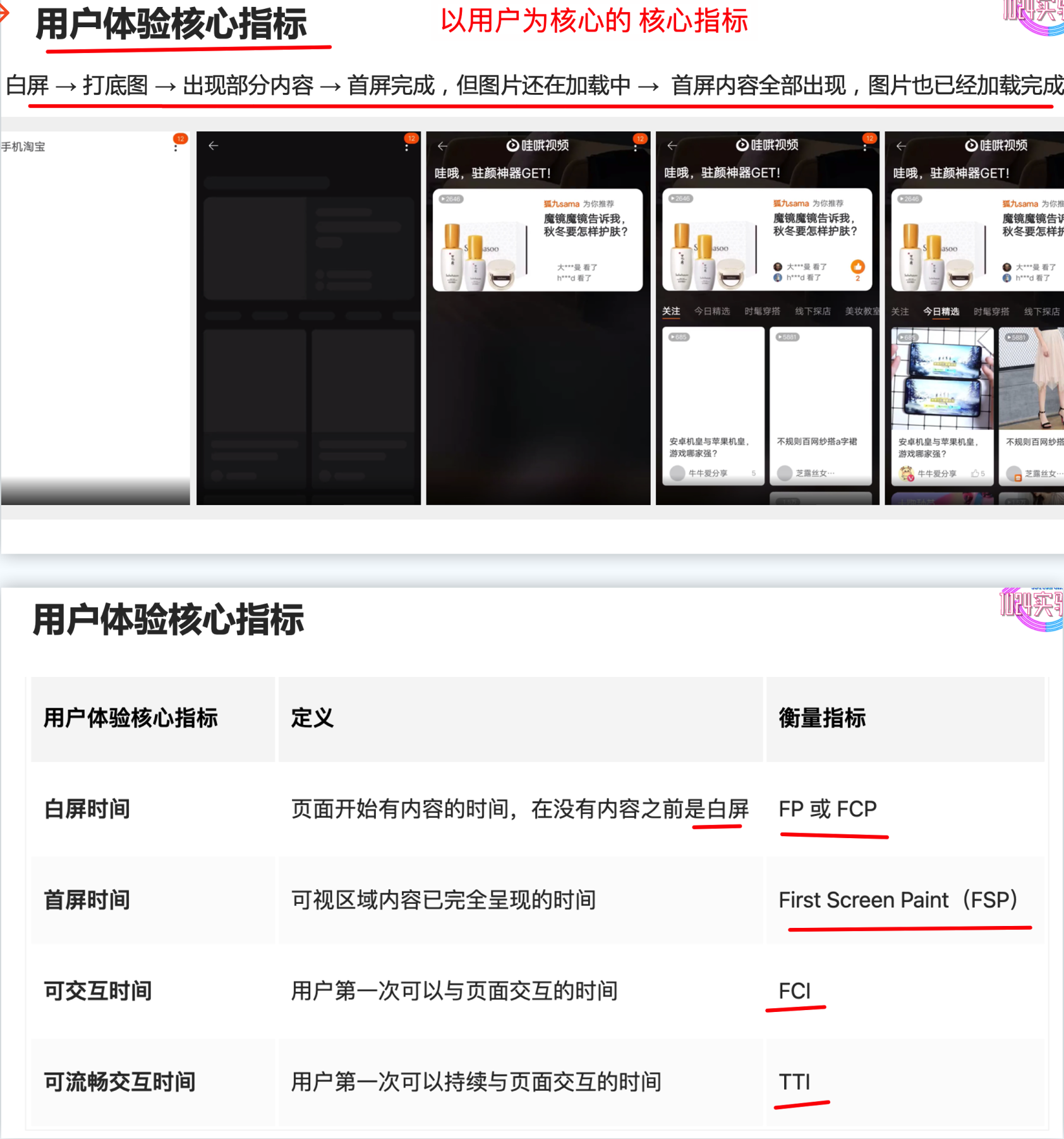Tap the three-dot menu on the white 手机淘宝 screen
Image resolution: width=1064 pixels, height=1139 pixels.
click(x=176, y=147)
